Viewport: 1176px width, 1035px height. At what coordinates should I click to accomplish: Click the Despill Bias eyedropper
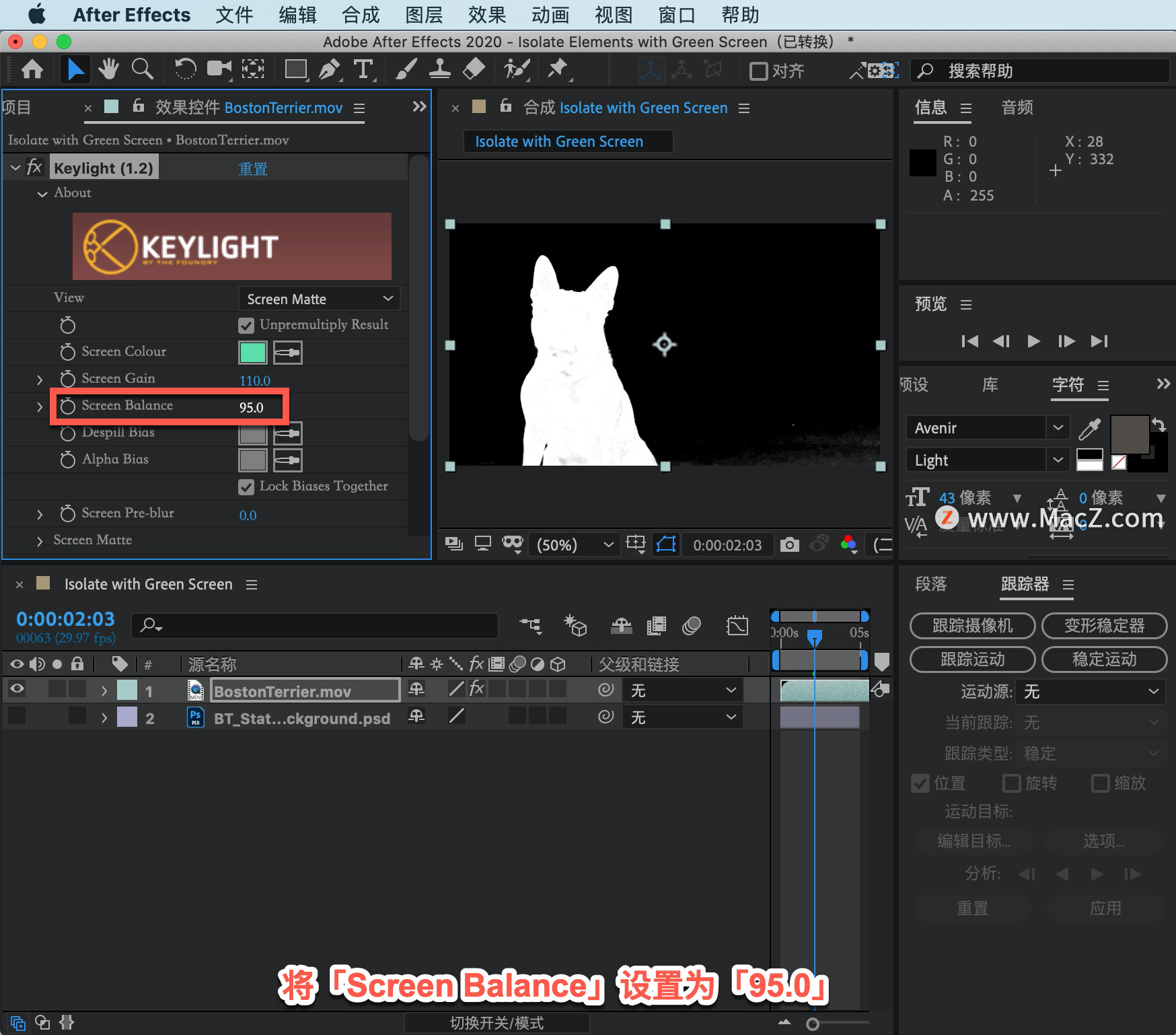click(x=287, y=433)
